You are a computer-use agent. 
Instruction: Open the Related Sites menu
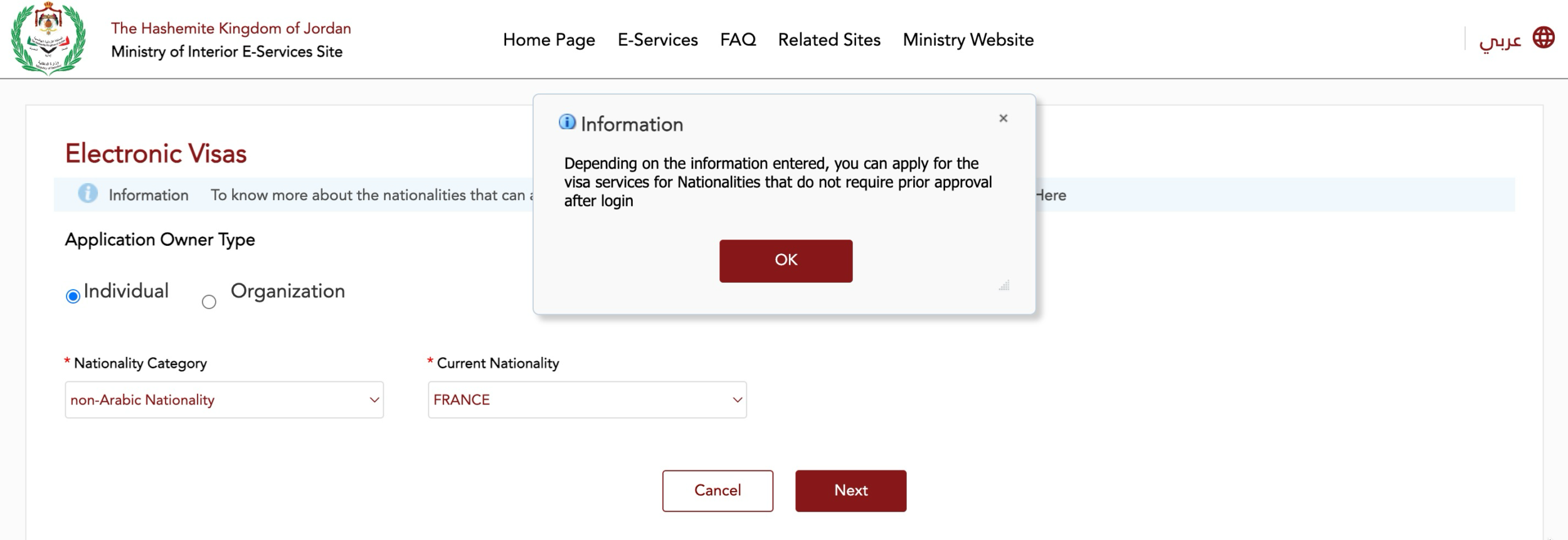click(829, 40)
